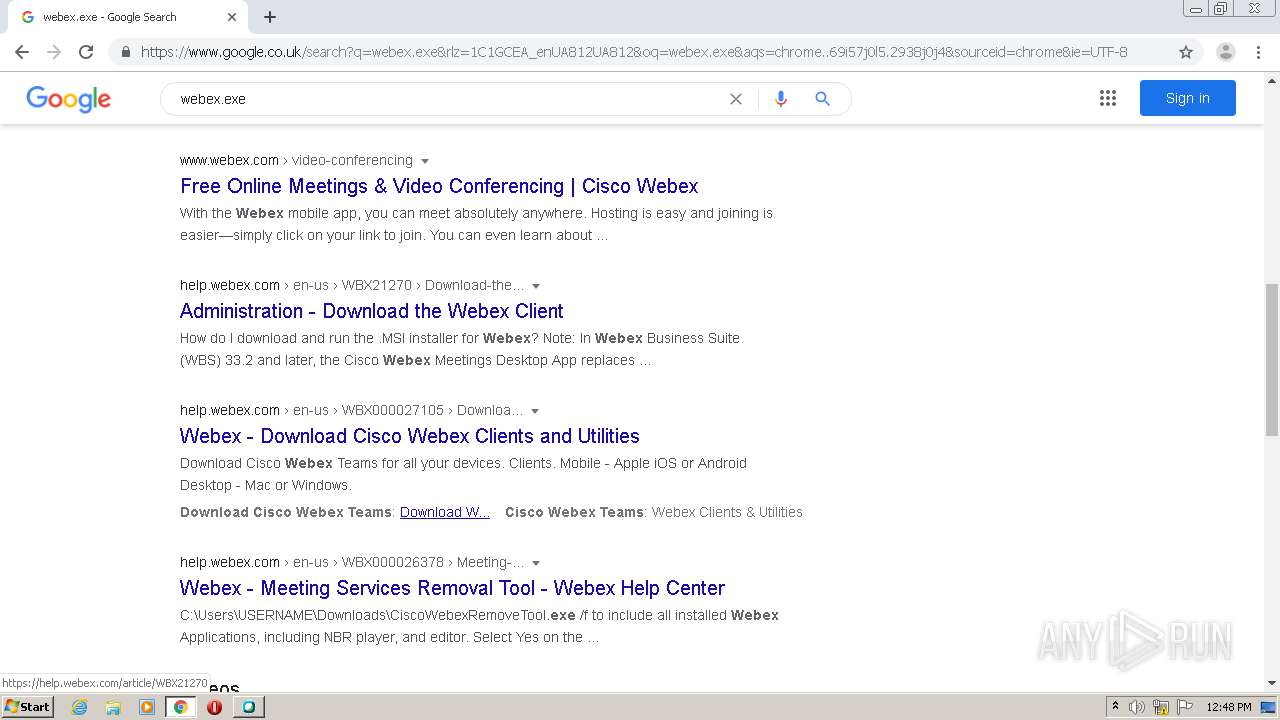Open the Windows Start menu
This screenshot has width=1280, height=720.
pyautogui.click(x=28, y=706)
